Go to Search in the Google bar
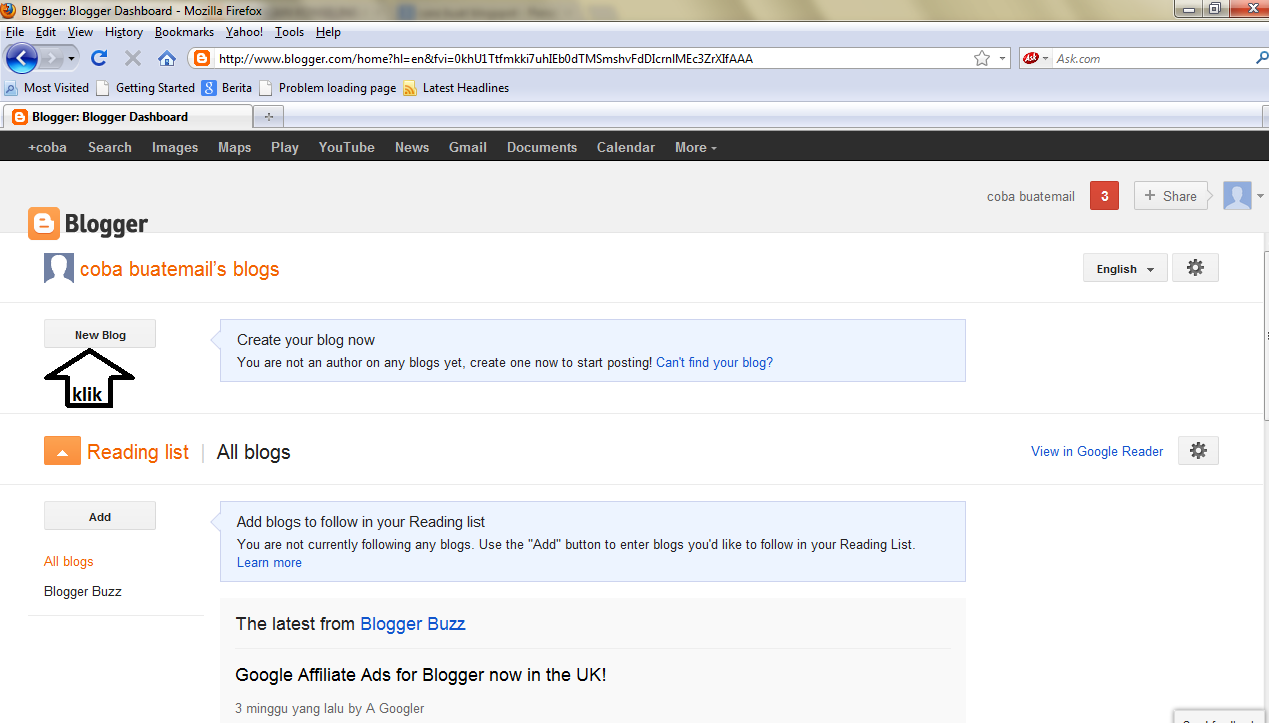Viewport: 1269px width, 723px height. 110,147
